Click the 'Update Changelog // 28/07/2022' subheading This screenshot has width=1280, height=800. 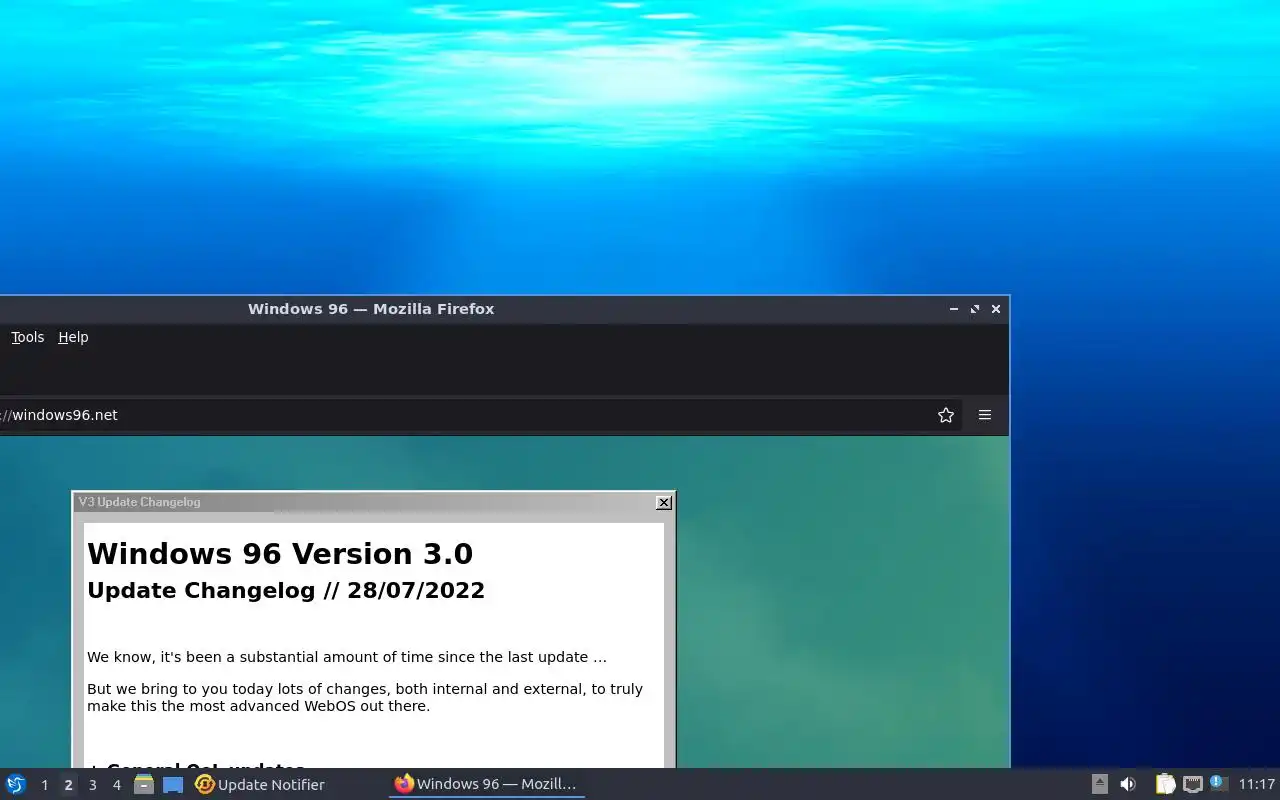(286, 590)
